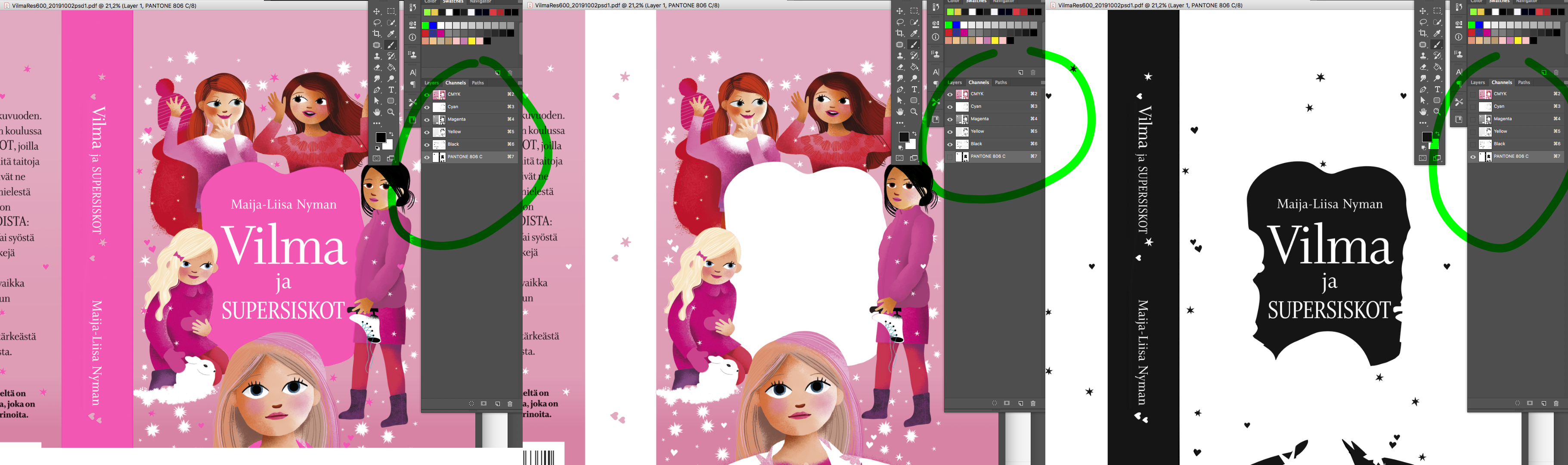Select the Hand tool

[x=377, y=112]
